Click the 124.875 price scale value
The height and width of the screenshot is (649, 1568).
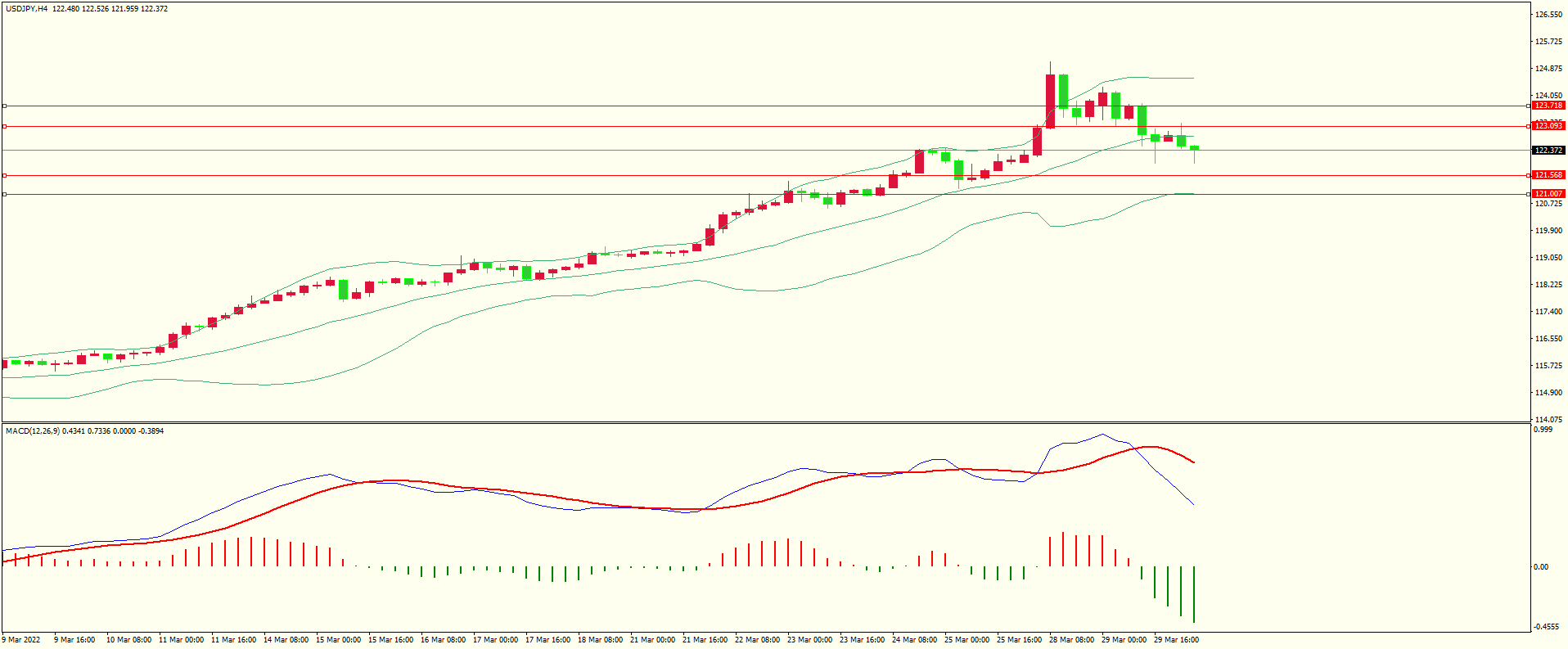click(1548, 69)
